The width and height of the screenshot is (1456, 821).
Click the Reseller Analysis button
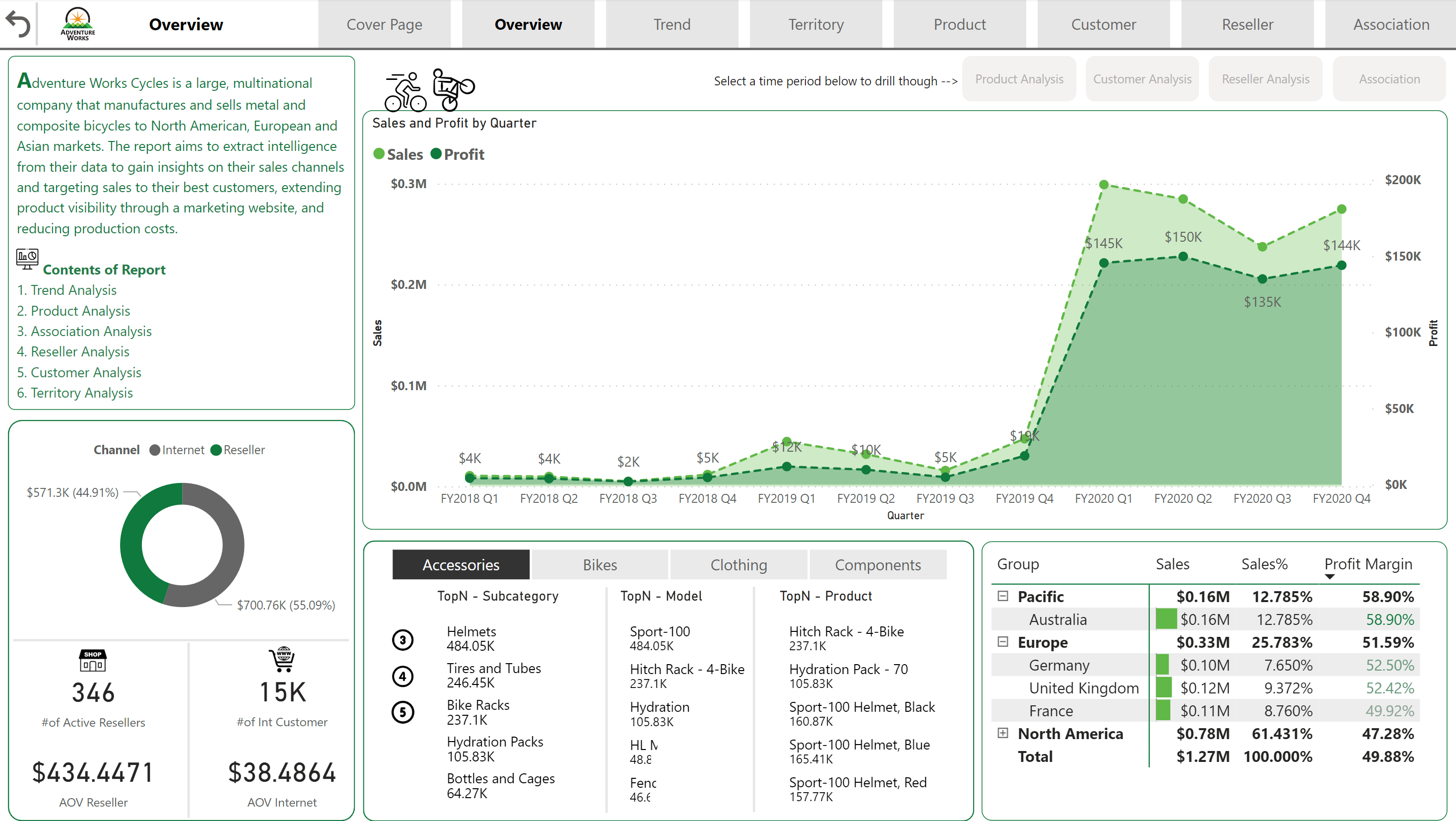[x=1265, y=79]
